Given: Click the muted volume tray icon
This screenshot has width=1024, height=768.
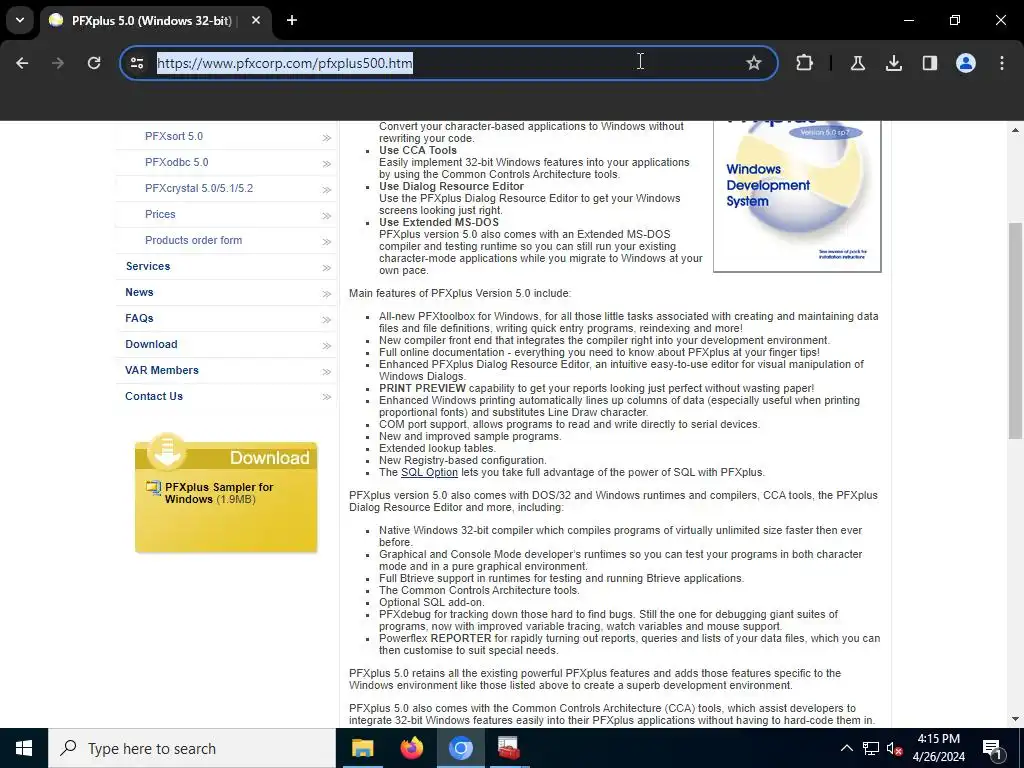Looking at the screenshot, I should click(x=895, y=748).
